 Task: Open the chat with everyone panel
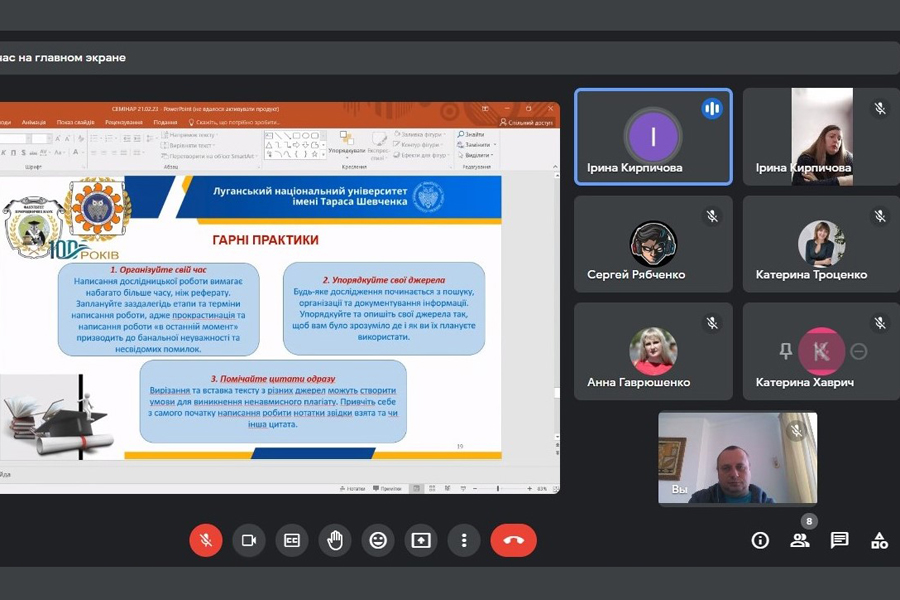point(839,540)
